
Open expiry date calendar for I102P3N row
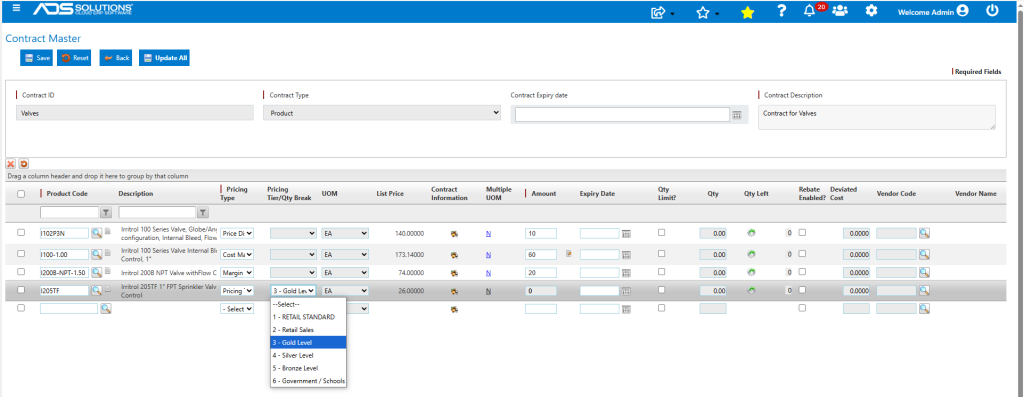tap(626, 234)
